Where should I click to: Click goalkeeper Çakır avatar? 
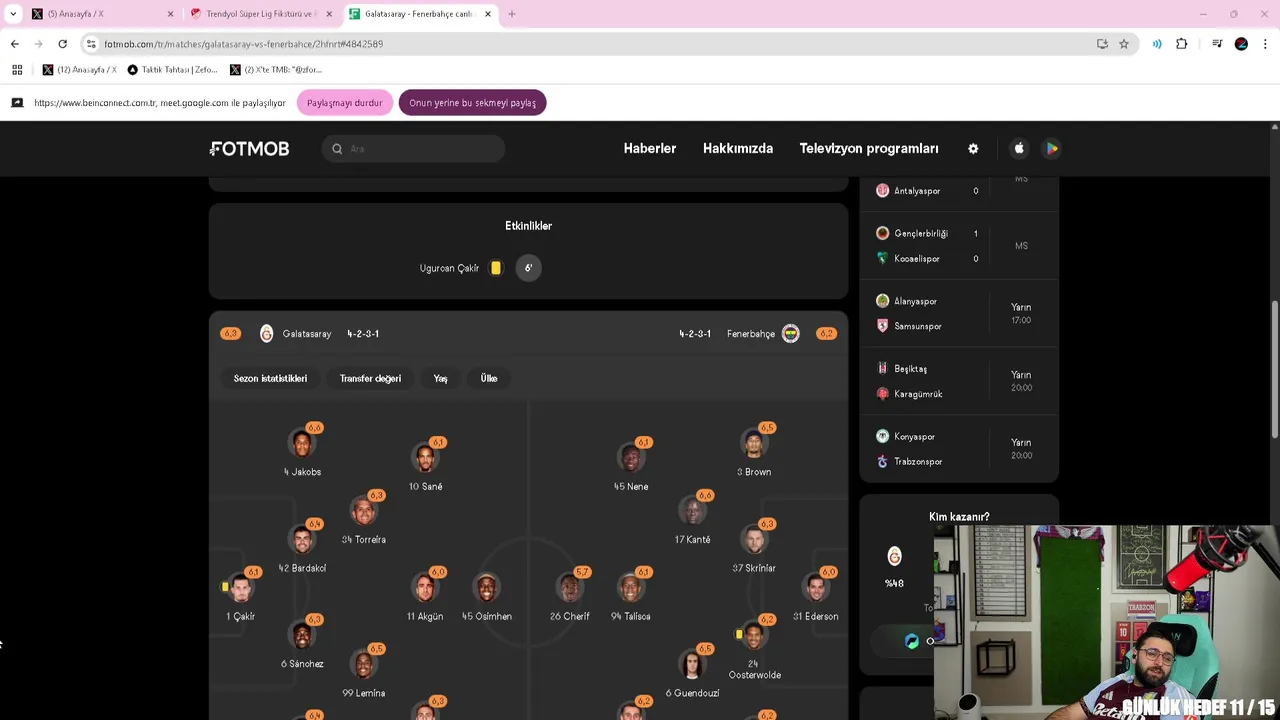tap(241, 588)
